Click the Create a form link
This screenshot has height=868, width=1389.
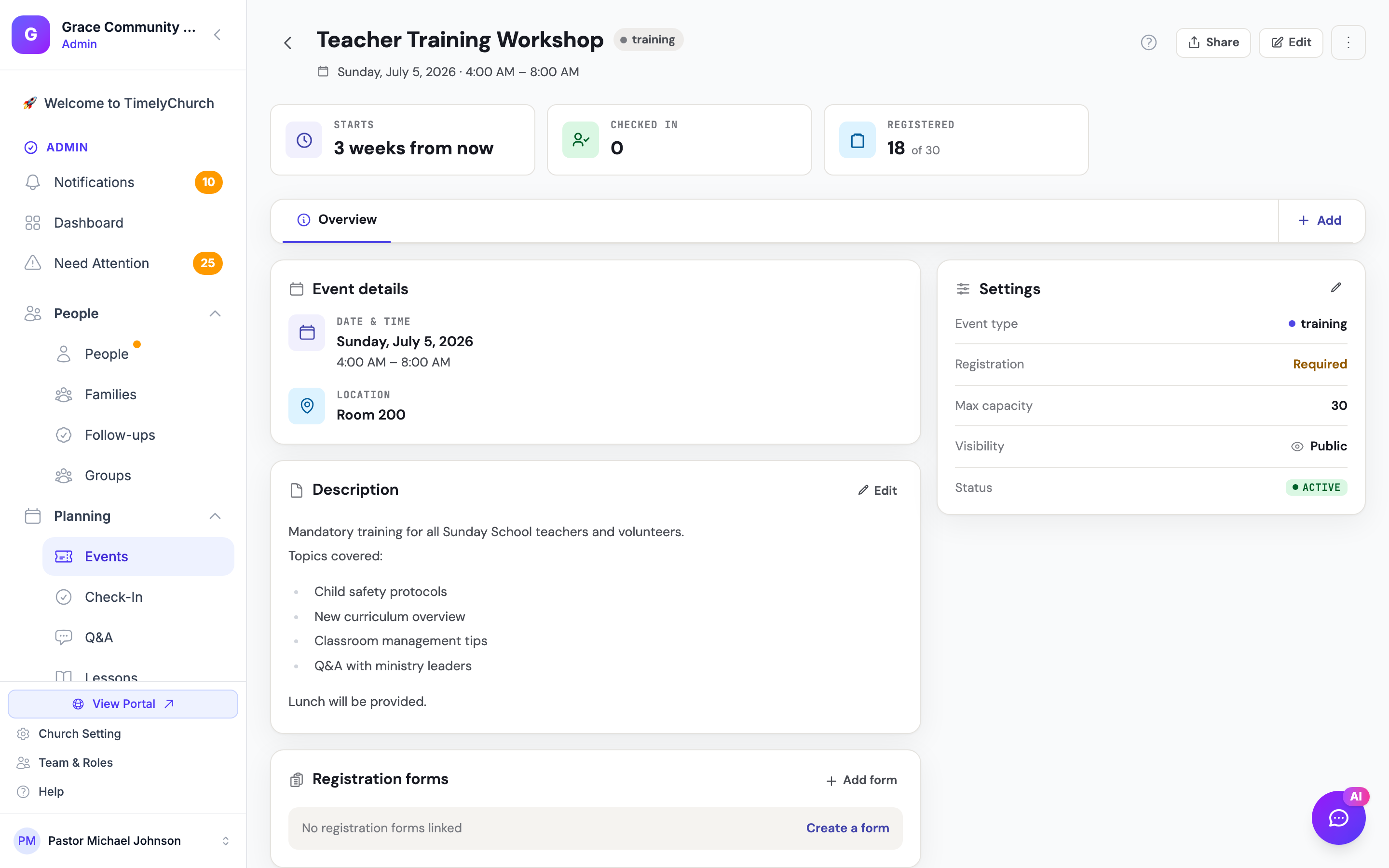[847, 828]
